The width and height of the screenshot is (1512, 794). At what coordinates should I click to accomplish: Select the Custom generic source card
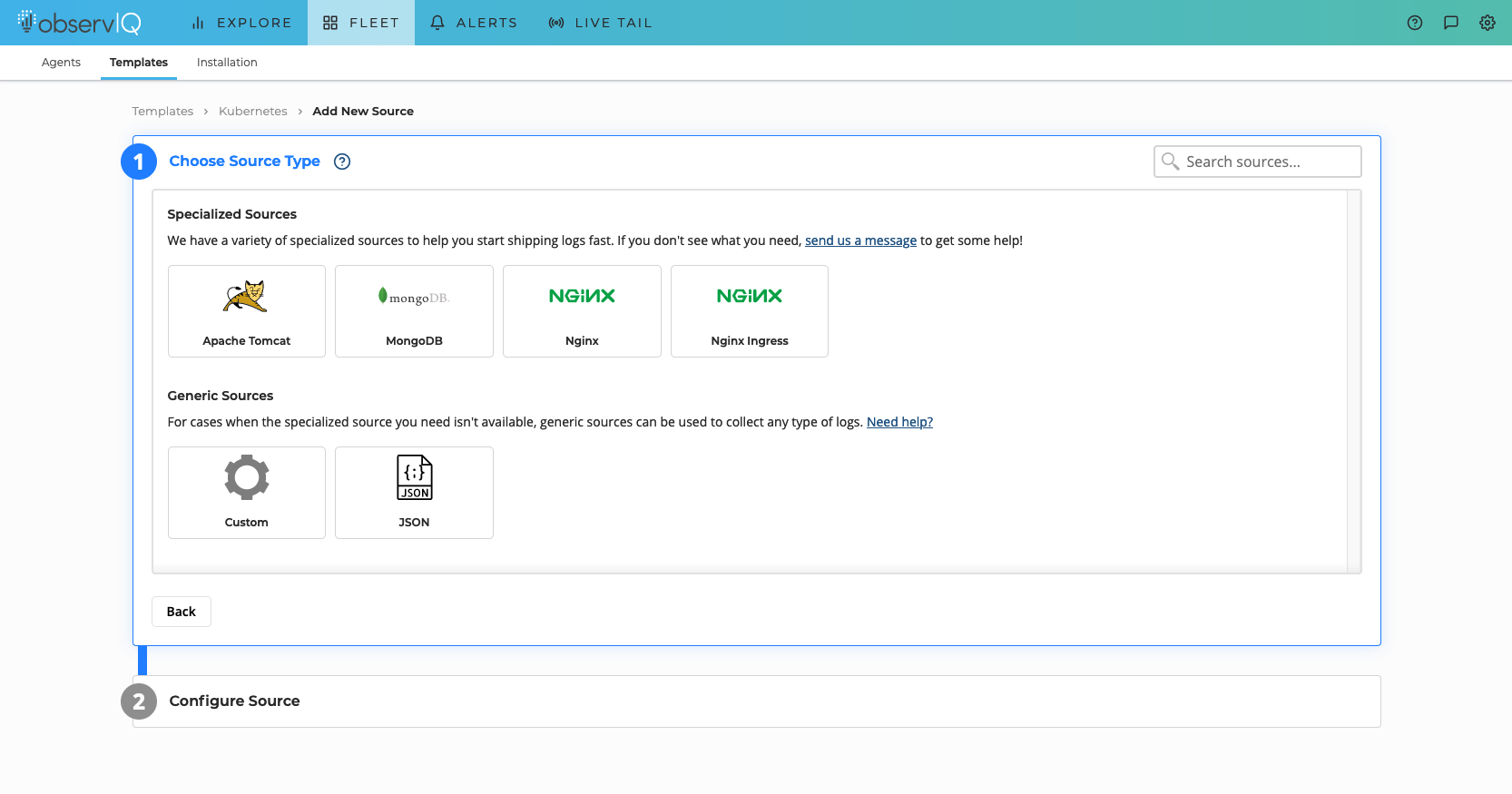(x=247, y=493)
